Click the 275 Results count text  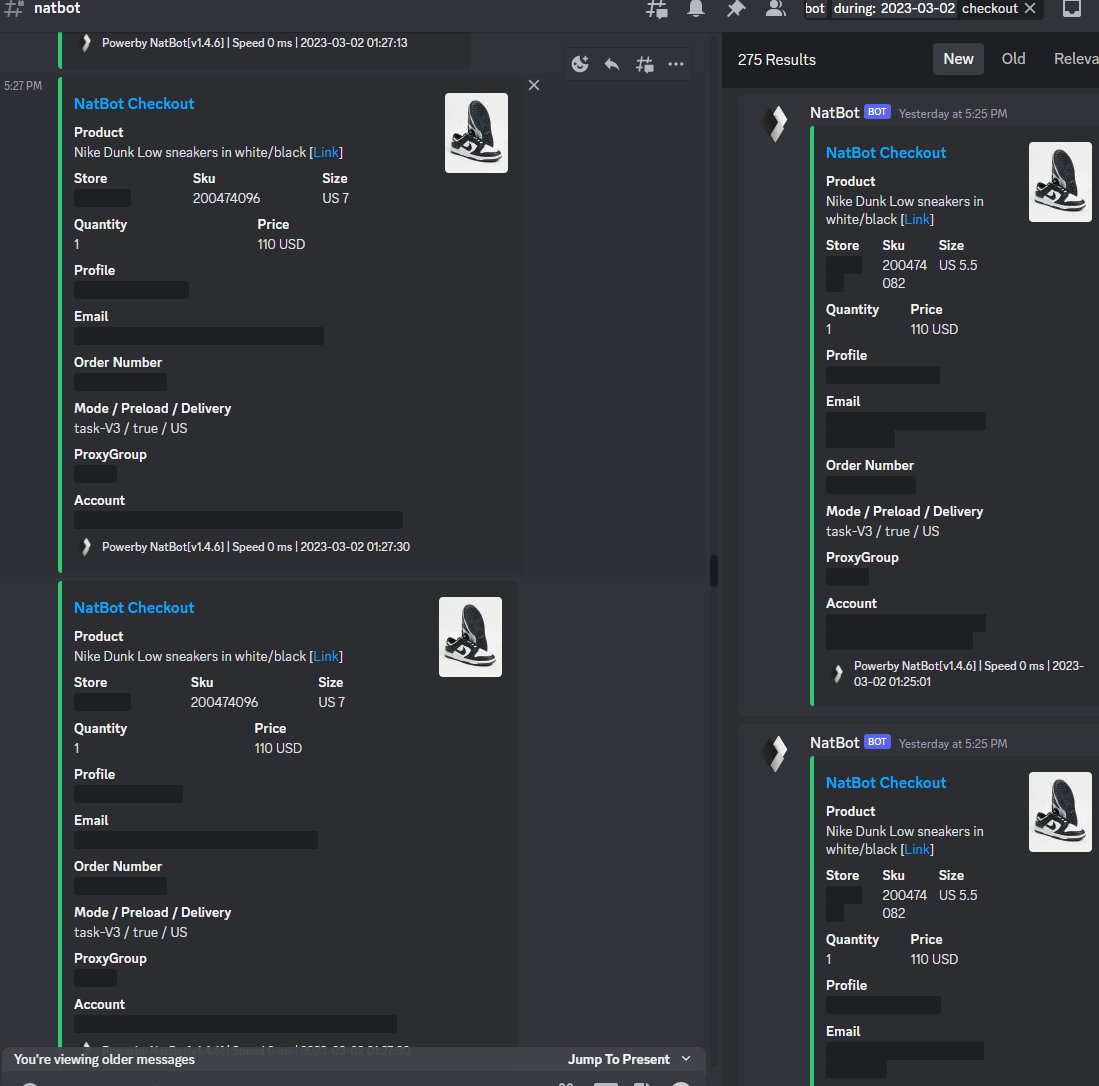click(x=777, y=60)
